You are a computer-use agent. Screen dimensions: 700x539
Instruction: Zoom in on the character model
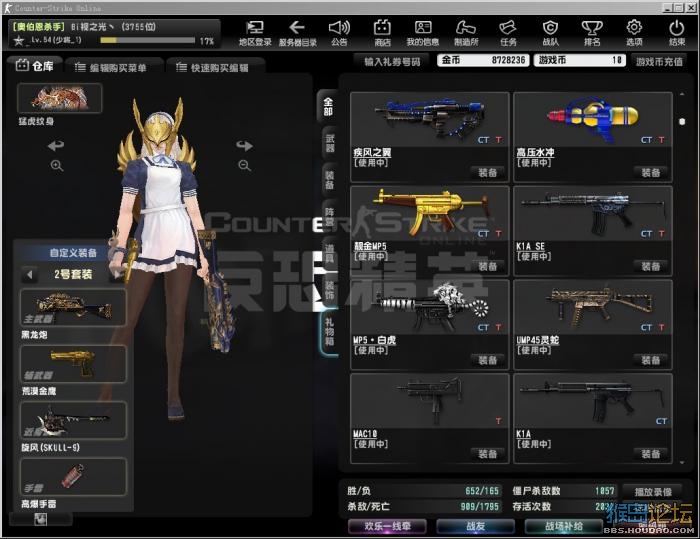coord(57,166)
